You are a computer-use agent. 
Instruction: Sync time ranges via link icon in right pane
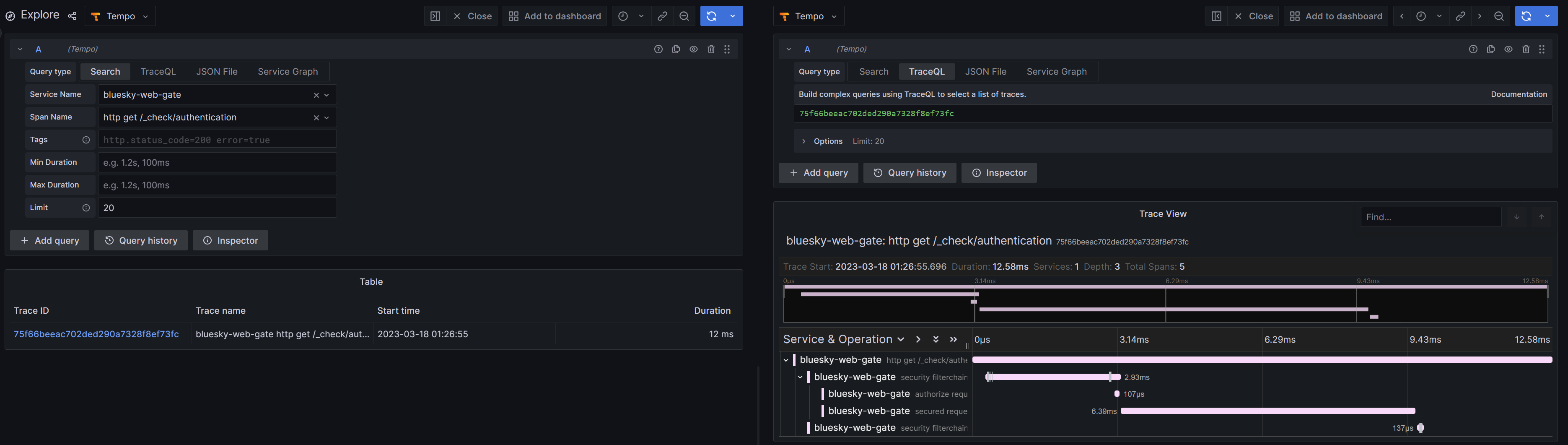coord(1460,16)
